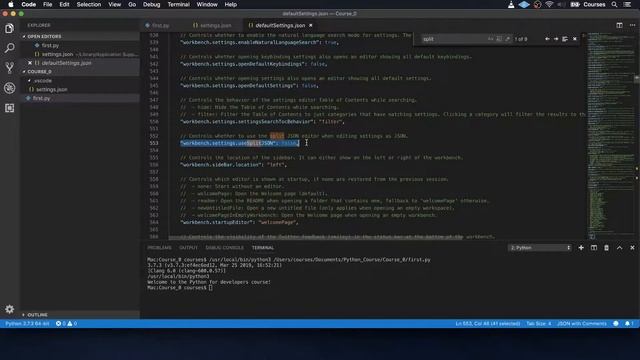
Task: Toggle Use Regular Expression in find widget
Action: 507,39
